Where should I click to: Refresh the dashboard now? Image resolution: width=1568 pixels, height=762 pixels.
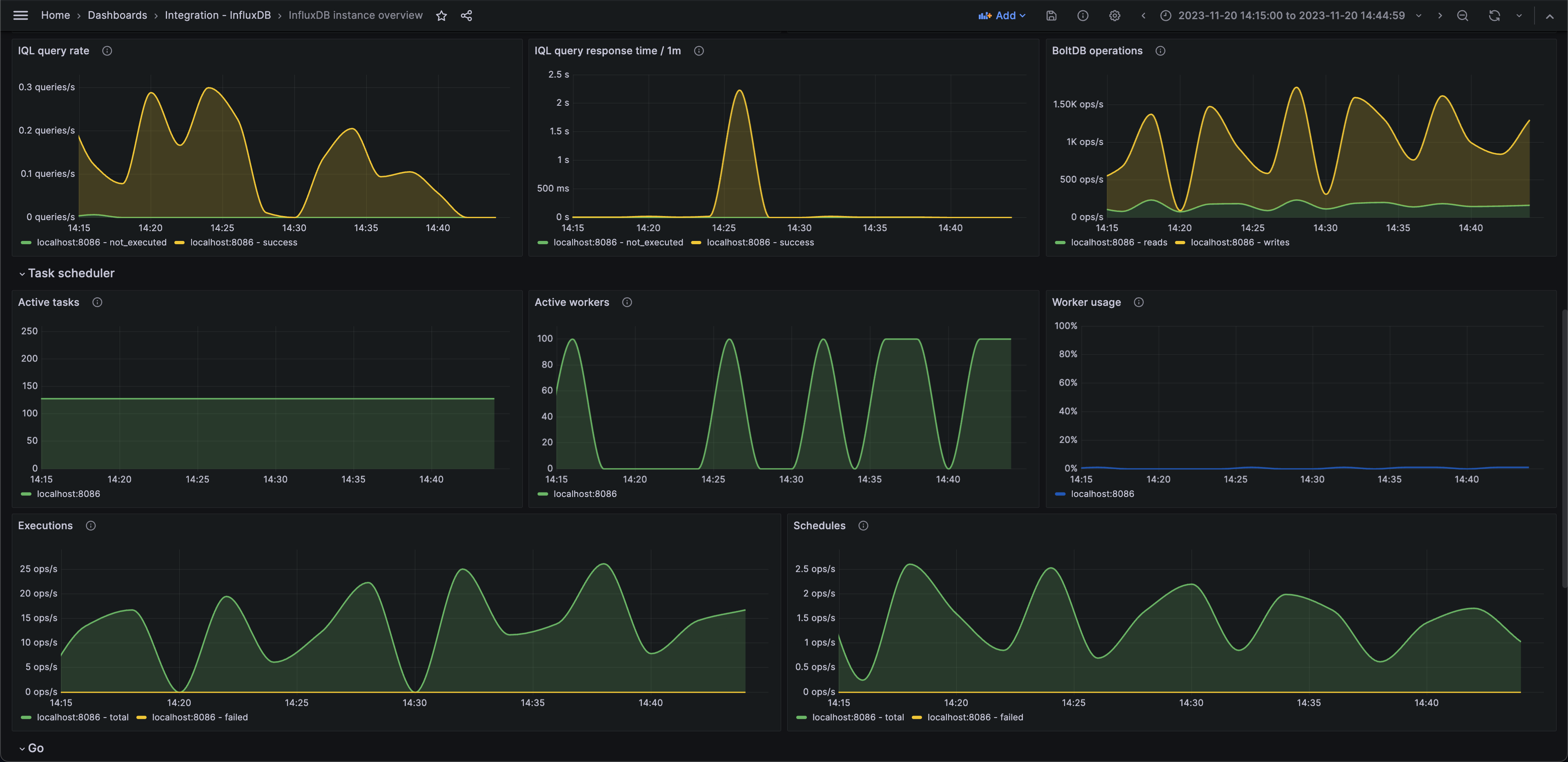[1494, 16]
